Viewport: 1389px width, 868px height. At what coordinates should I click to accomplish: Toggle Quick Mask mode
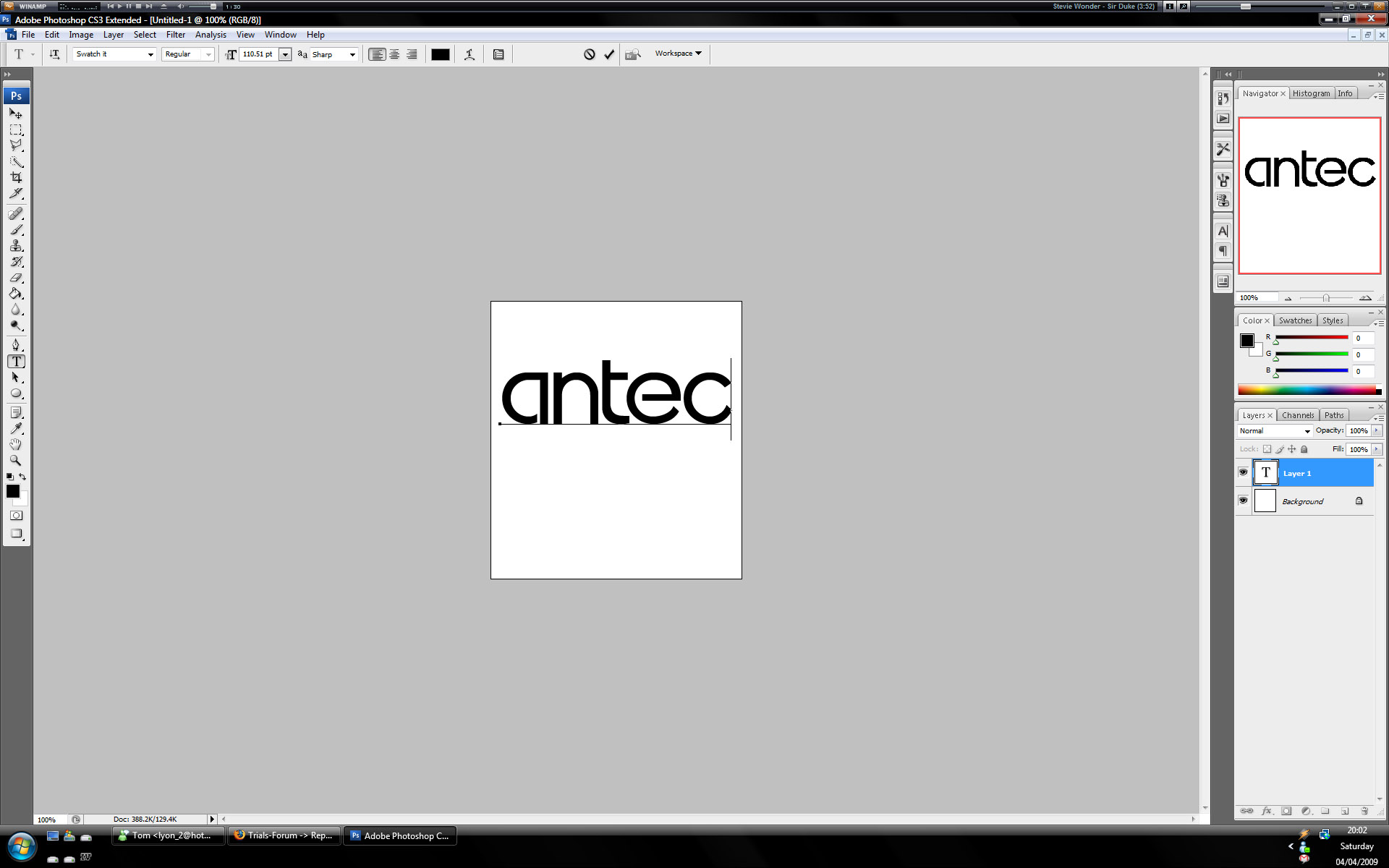click(16, 516)
